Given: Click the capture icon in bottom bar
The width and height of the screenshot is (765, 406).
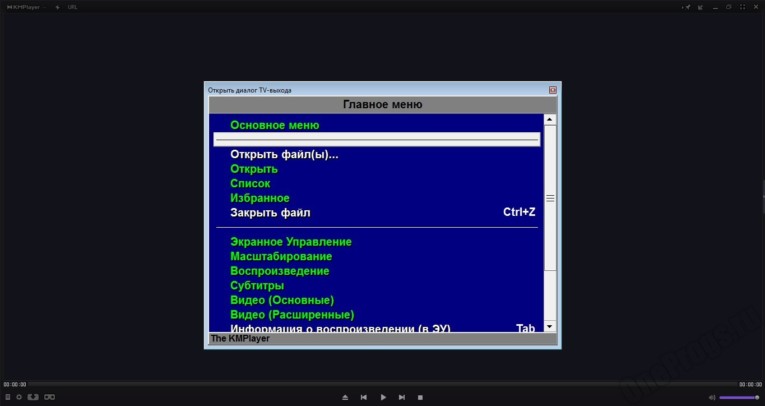Looking at the screenshot, I should pos(33,397).
